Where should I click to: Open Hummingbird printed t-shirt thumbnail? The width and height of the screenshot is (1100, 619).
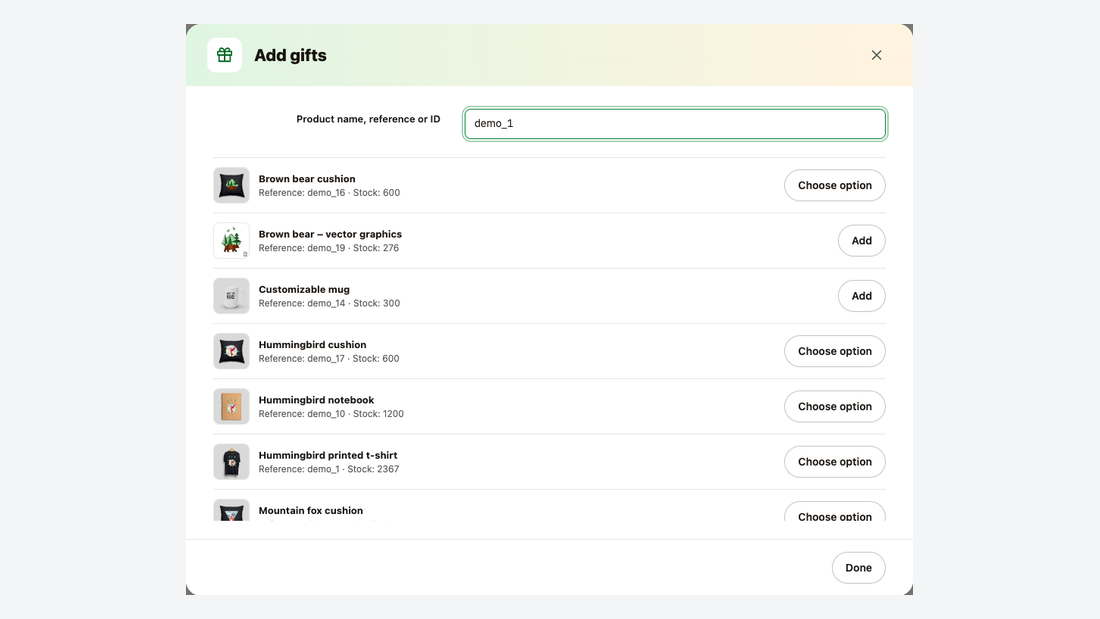(x=232, y=462)
